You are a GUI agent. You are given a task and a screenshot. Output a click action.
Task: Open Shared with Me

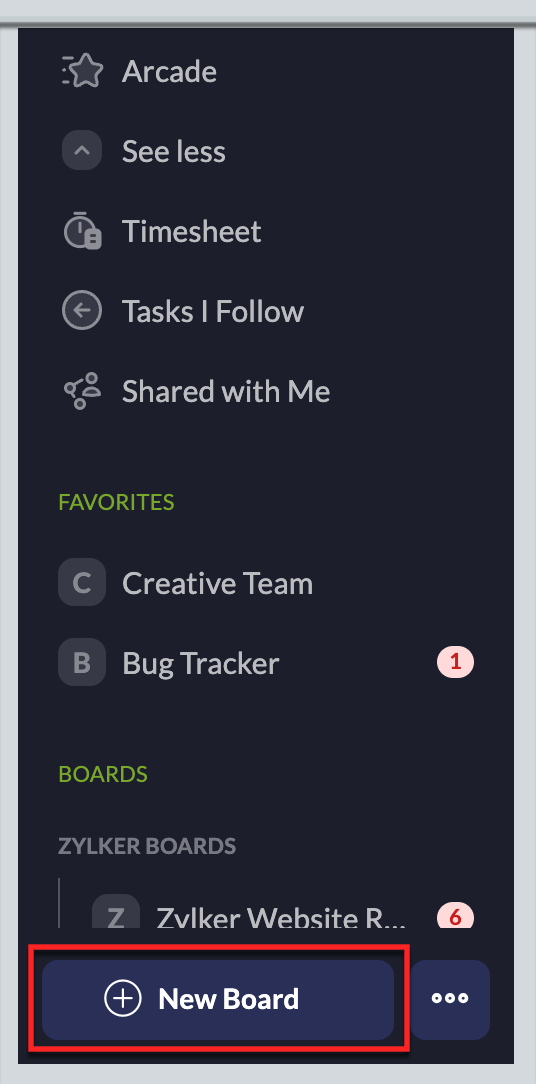226,391
